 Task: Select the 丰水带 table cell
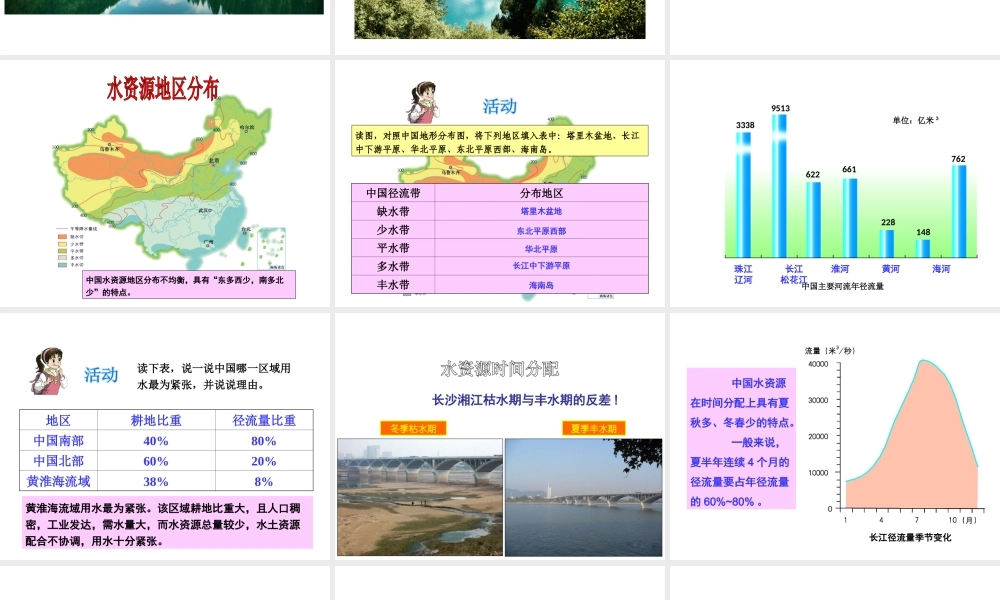393,284
